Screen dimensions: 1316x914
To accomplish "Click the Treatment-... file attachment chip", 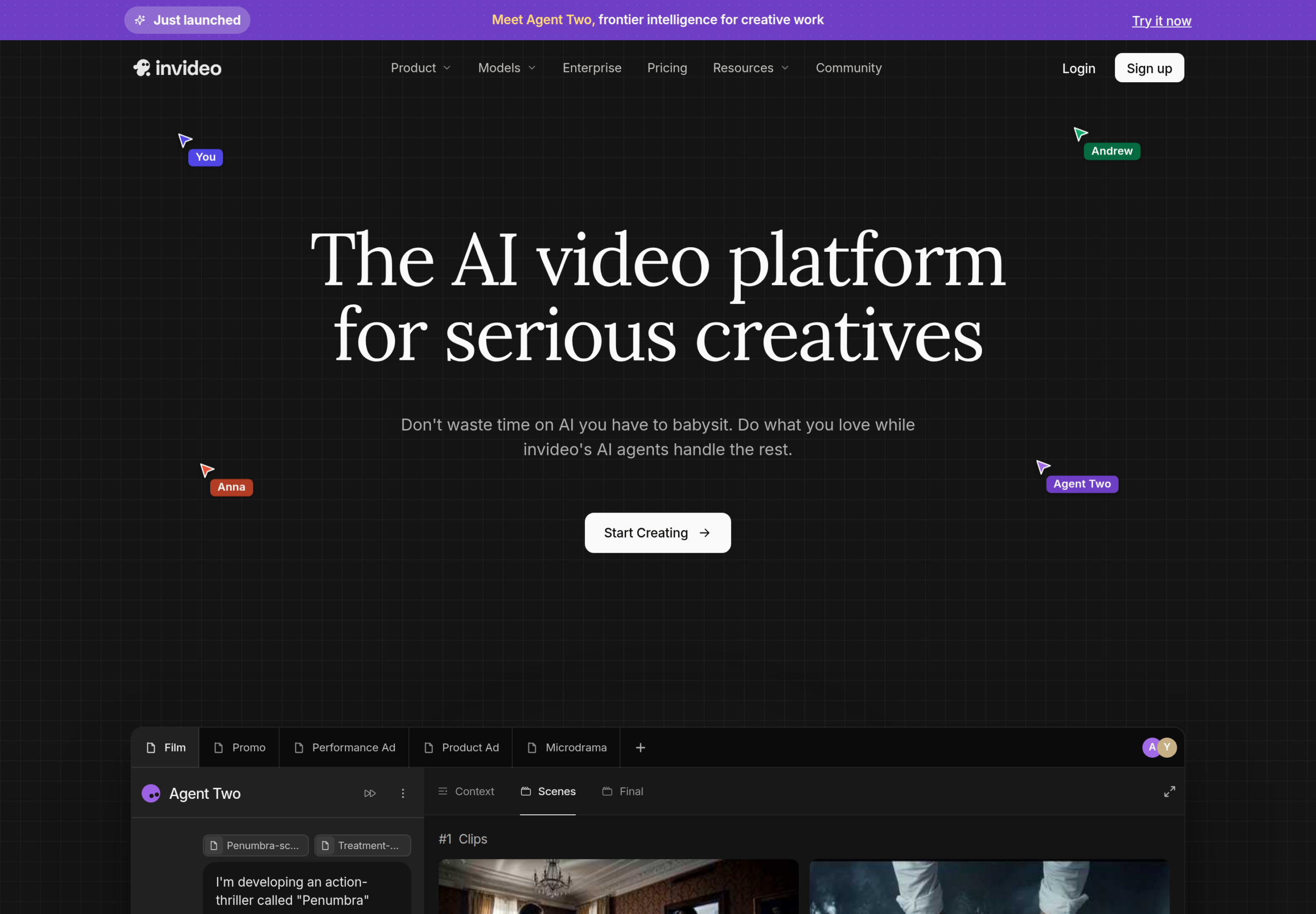I will pos(362,845).
